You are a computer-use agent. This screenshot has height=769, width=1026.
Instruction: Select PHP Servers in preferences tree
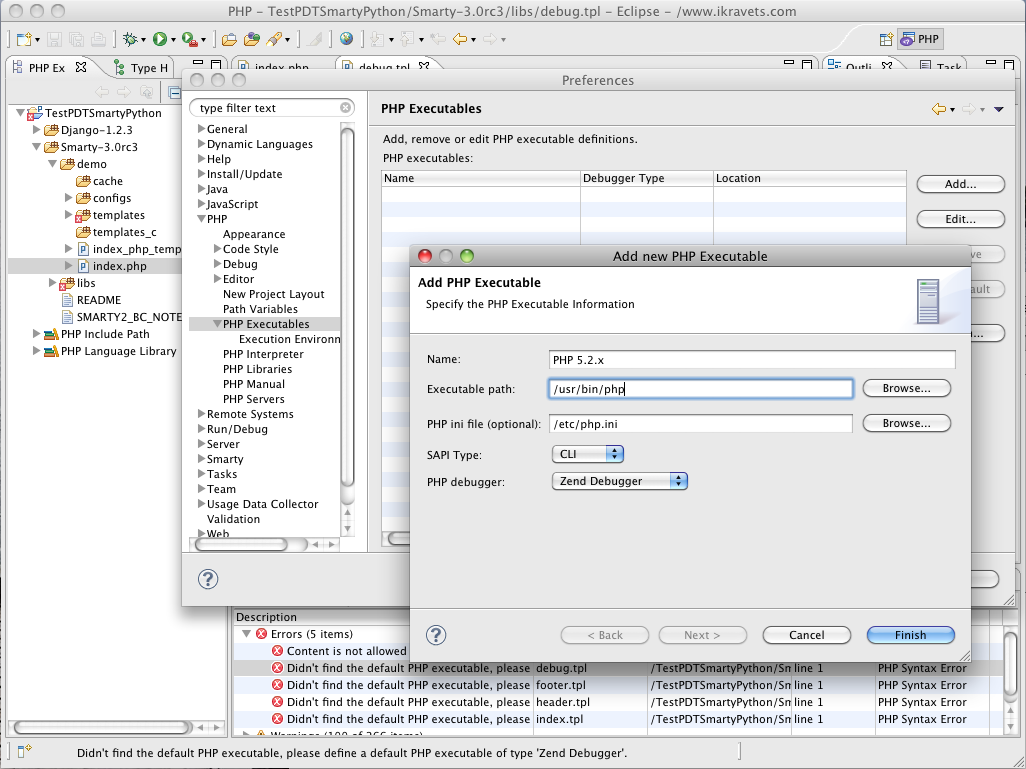pos(253,399)
